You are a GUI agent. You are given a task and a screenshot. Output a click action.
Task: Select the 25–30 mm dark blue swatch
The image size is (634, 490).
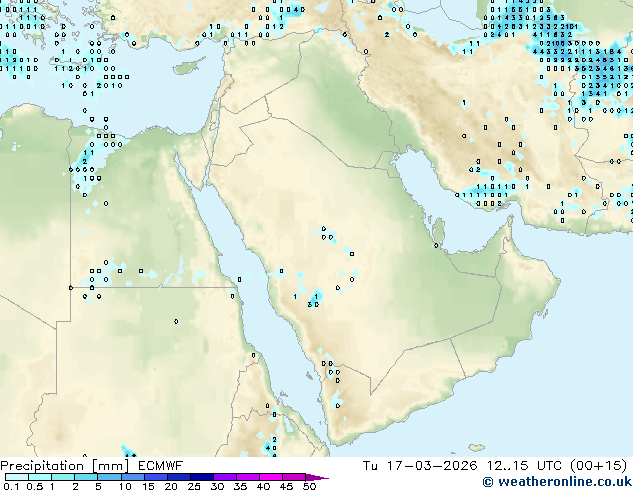pos(202,477)
